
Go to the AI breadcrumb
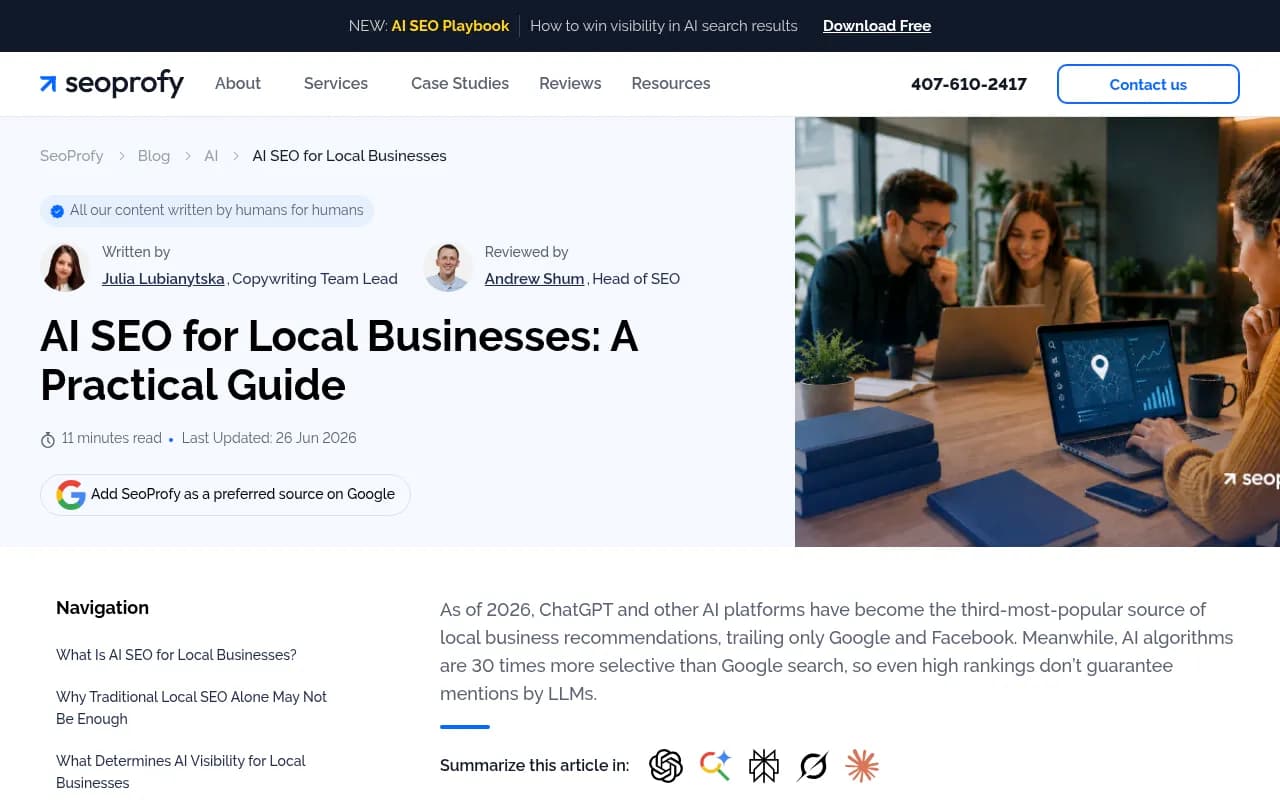[211, 156]
